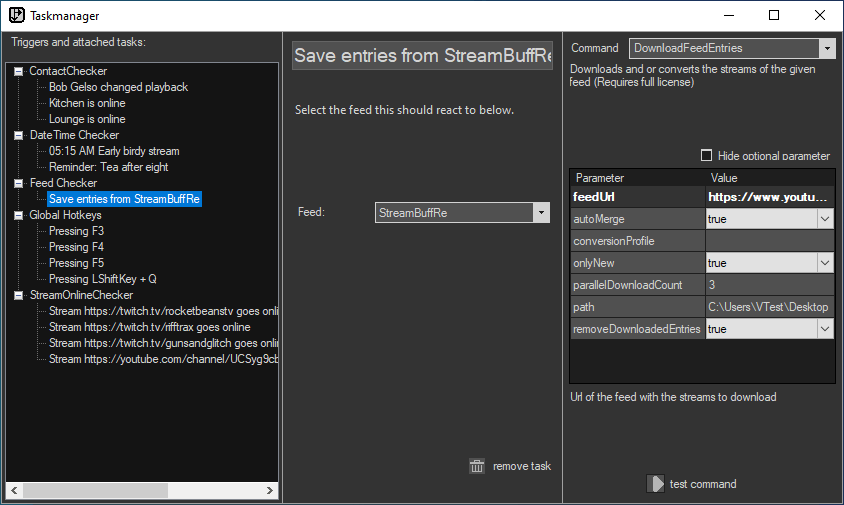Open the removeDownloadedEntries value dropdown
Viewport: 844px width, 505px height.
(824, 329)
